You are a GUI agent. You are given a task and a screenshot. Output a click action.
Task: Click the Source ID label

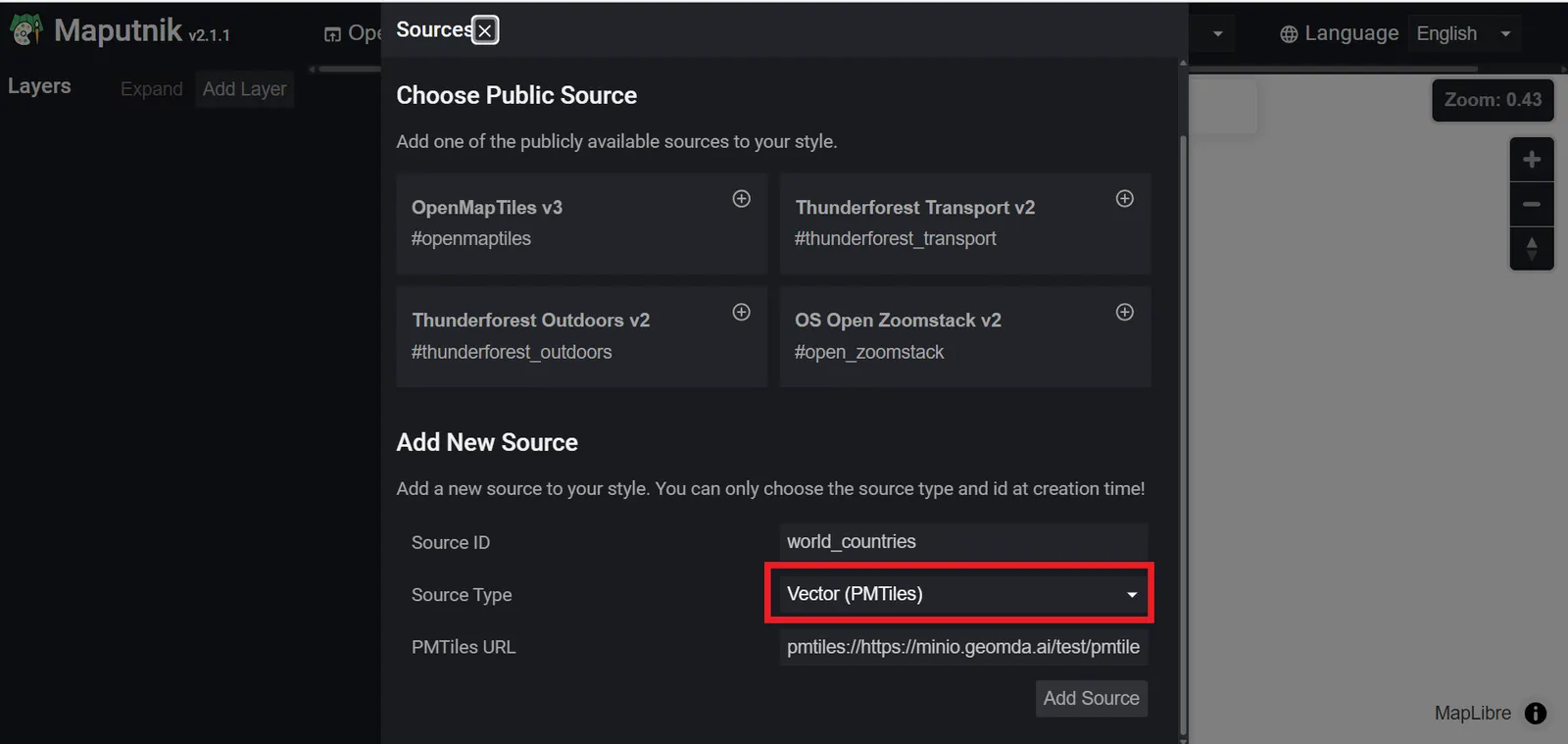coord(451,542)
